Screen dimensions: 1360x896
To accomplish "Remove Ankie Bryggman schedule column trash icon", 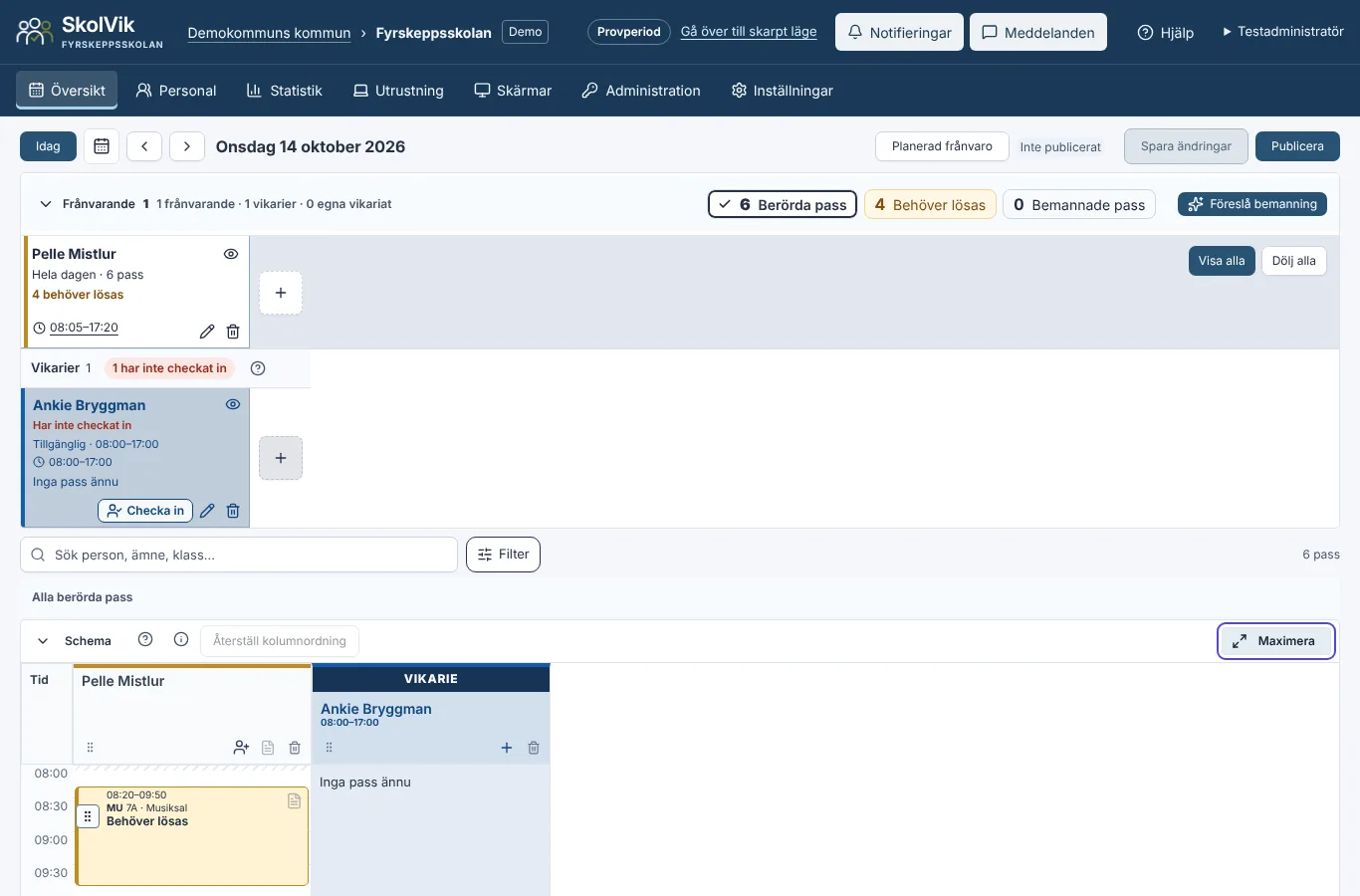I will click(534, 748).
